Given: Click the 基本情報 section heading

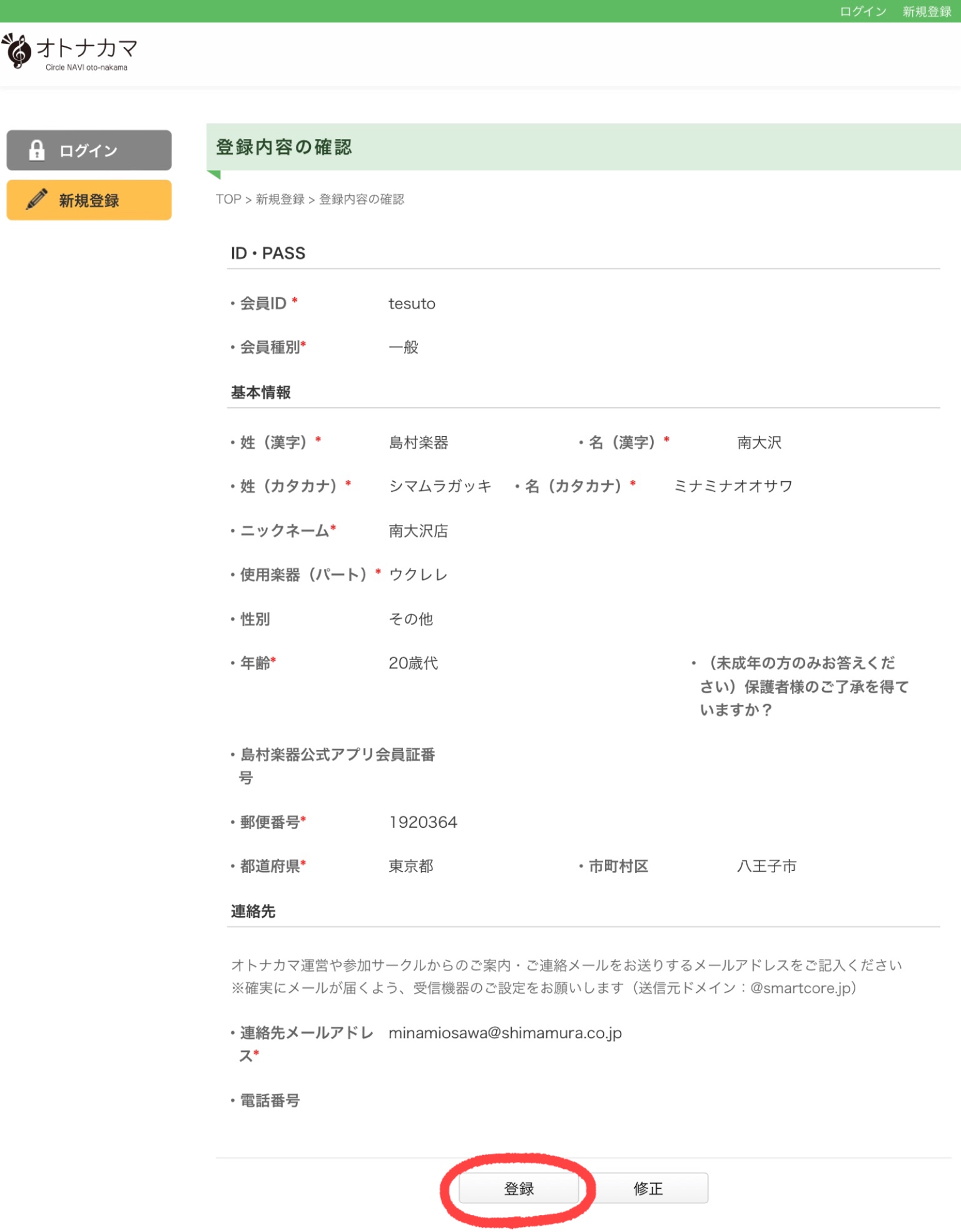Looking at the screenshot, I should click(x=260, y=392).
